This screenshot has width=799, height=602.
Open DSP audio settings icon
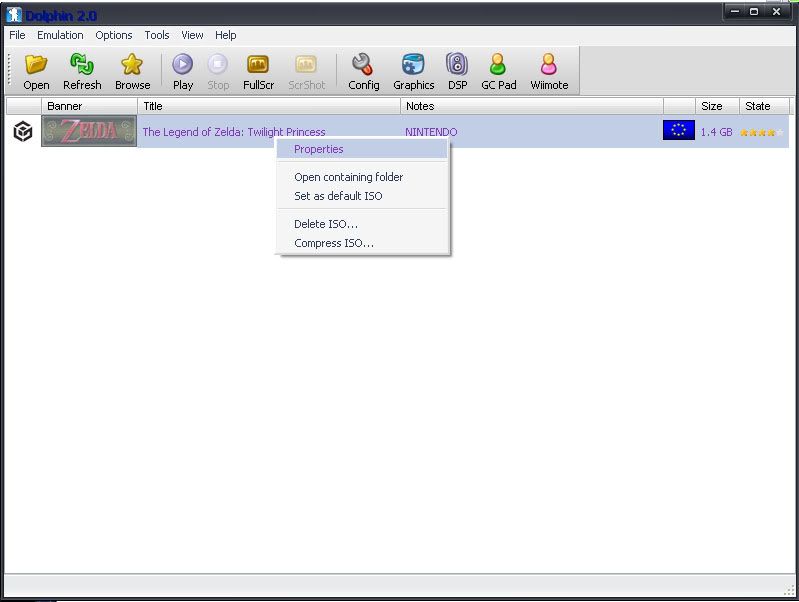tap(457, 65)
